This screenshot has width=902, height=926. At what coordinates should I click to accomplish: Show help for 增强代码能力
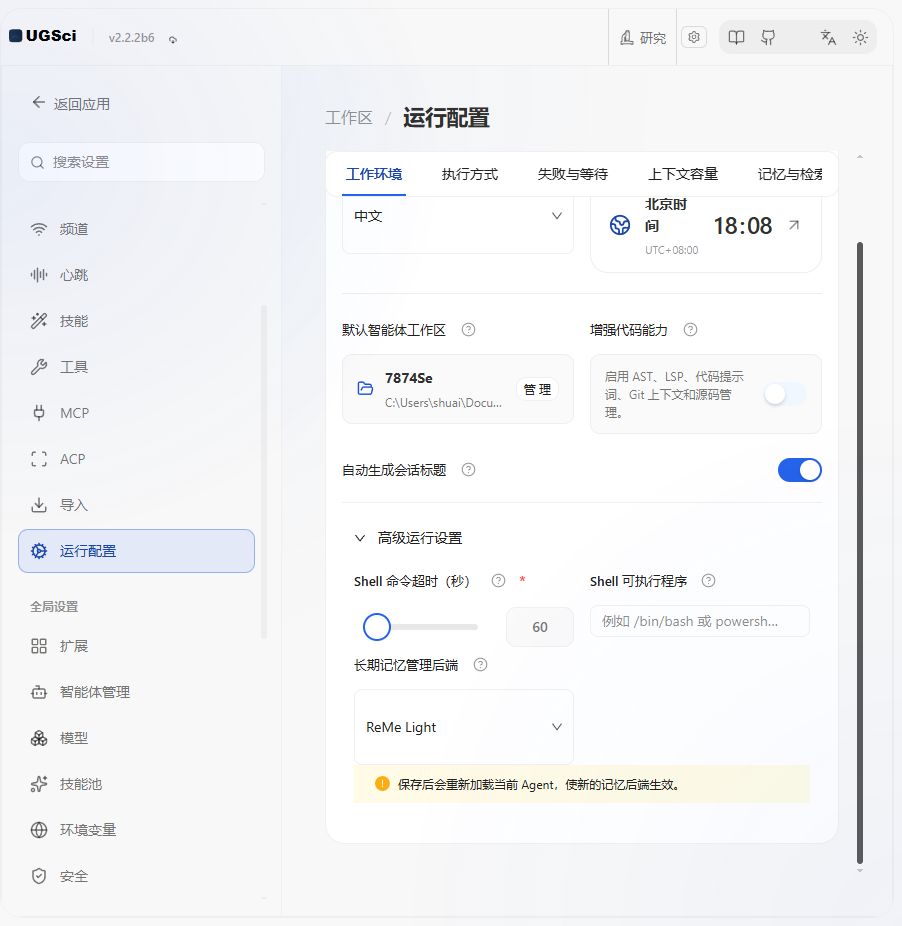coord(690,330)
